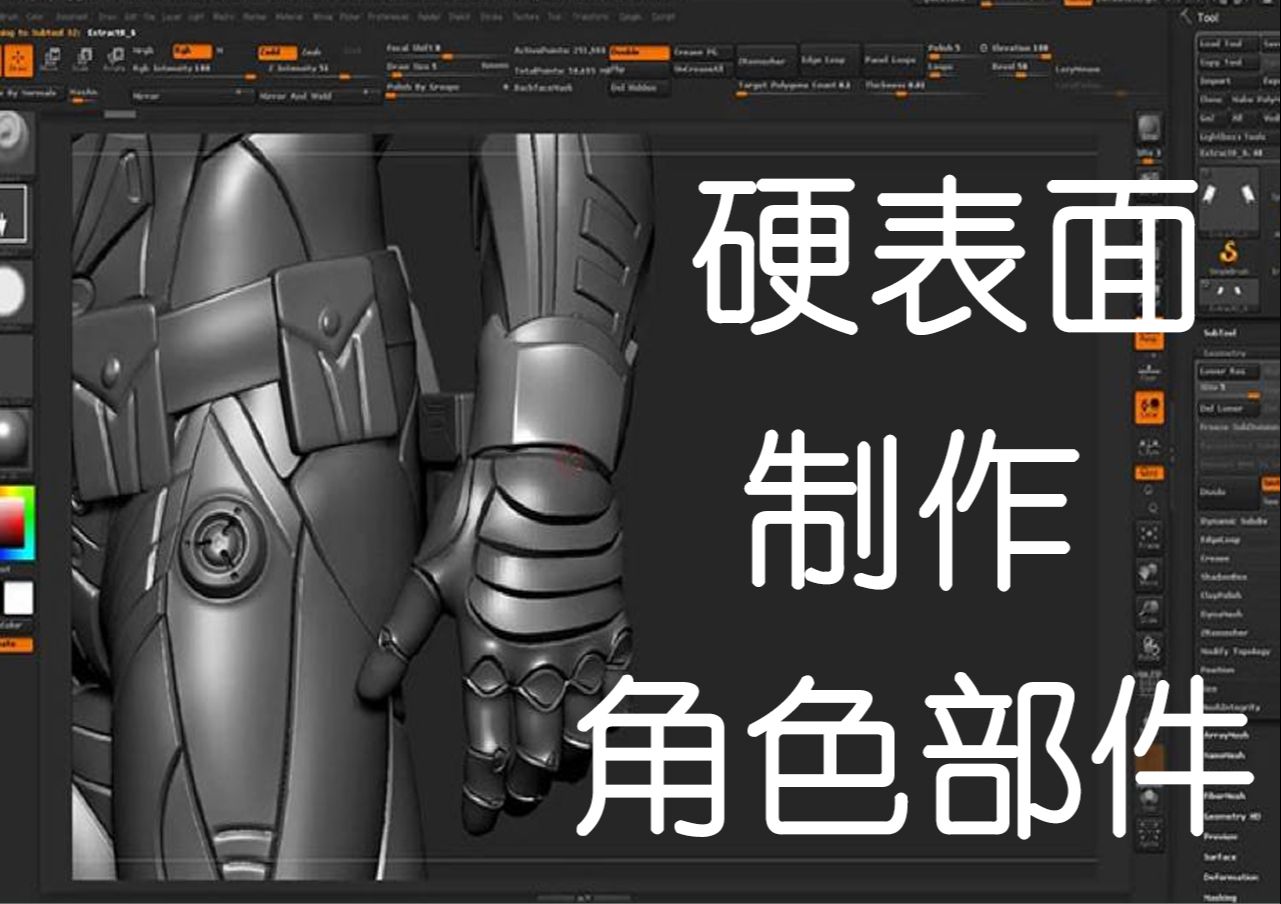Click the Divide button
1281x904 pixels.
pos(1228,491)
